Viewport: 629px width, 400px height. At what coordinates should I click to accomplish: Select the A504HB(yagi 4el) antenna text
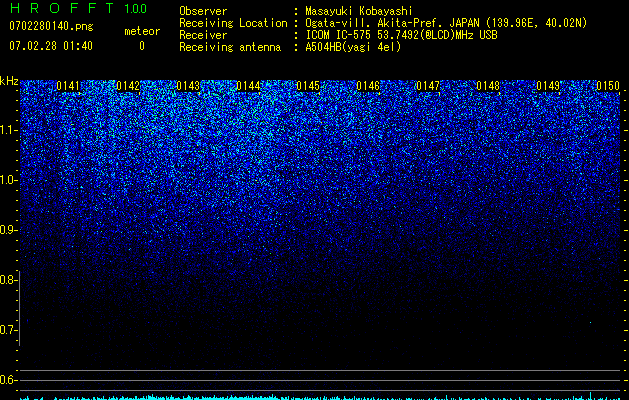[x=353, y=47]
